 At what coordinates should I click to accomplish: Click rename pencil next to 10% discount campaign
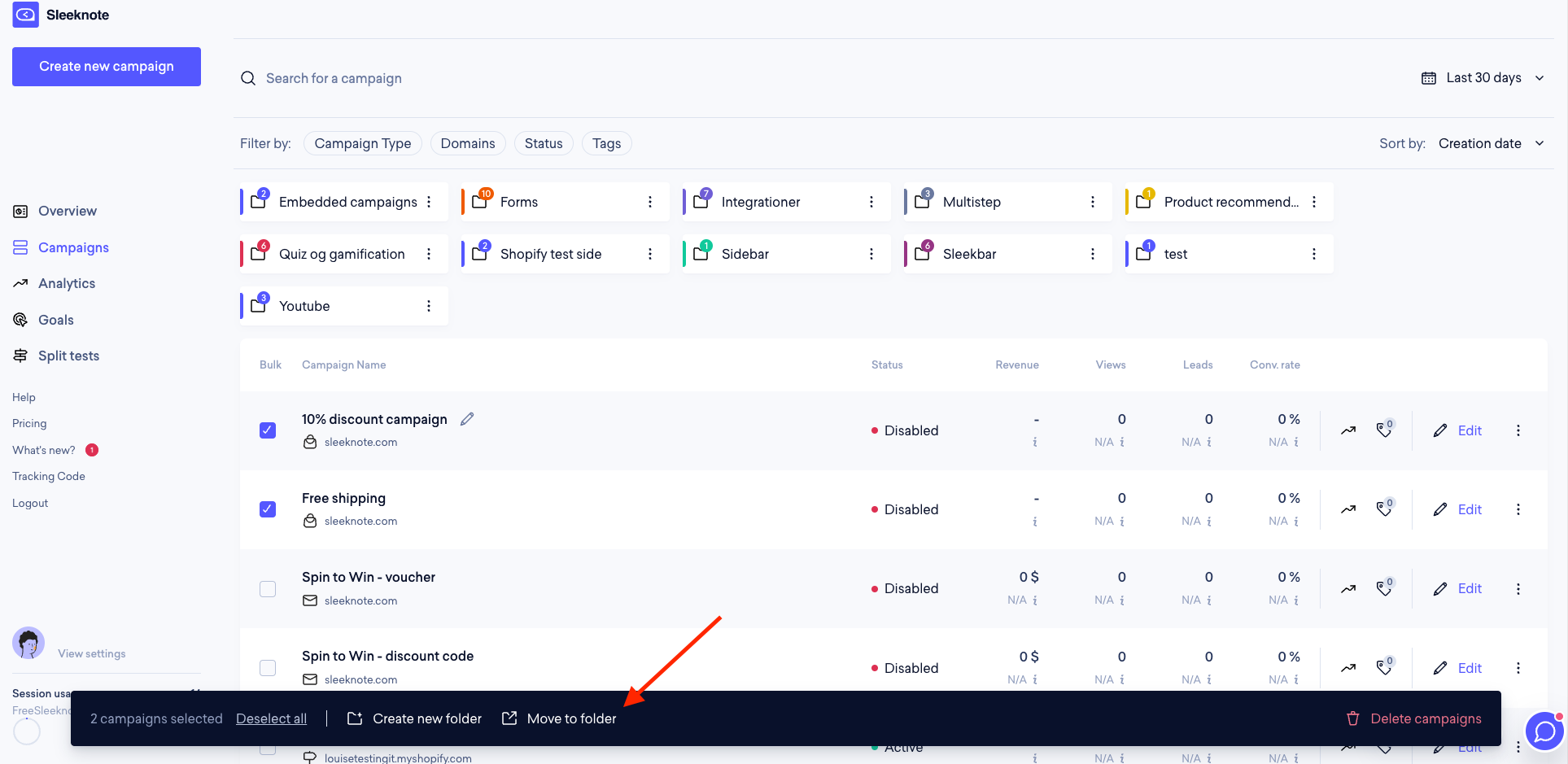467,419
